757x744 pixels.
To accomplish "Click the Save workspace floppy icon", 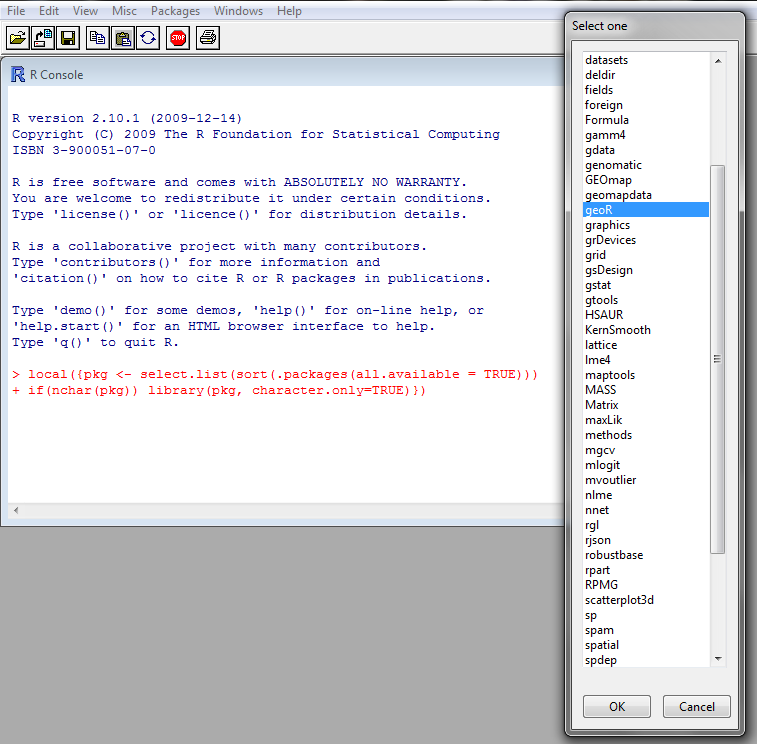I will [x=68, y=38].
